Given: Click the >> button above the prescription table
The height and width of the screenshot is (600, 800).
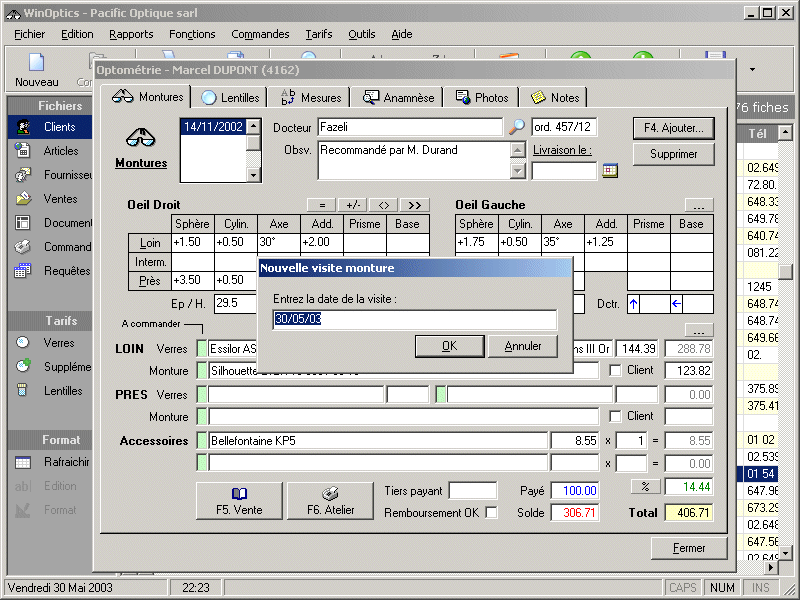Looking at the screenshot, I should (x=416, y=205).
